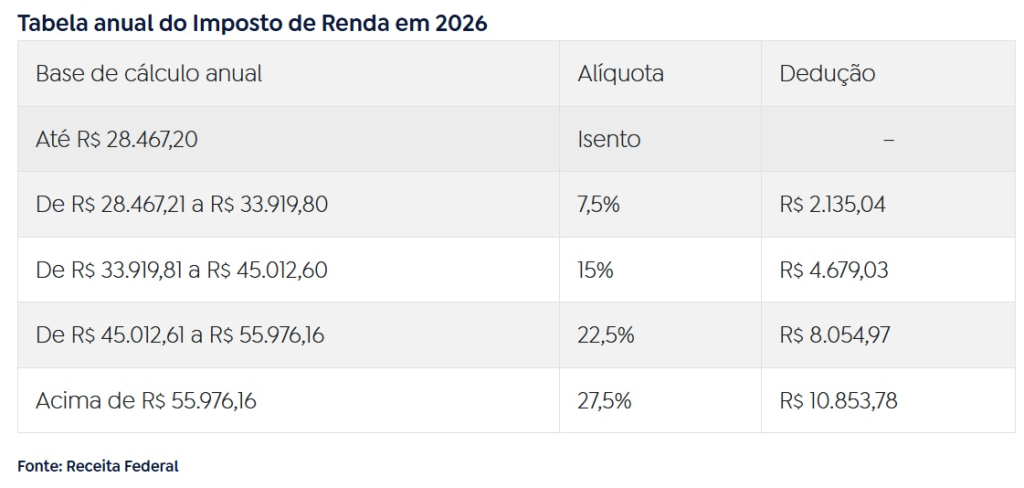
Task: Click the 'De R$ 45.012,61 a R$ 55.976,16' cell
Action: [x=180, y=336]
